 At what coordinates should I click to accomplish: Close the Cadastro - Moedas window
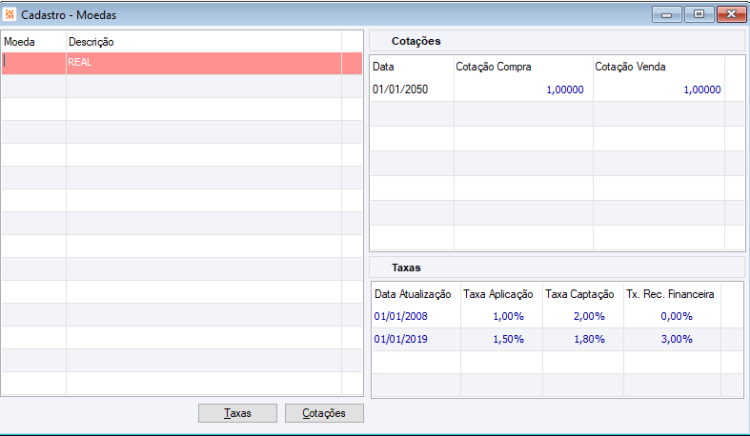731,14
